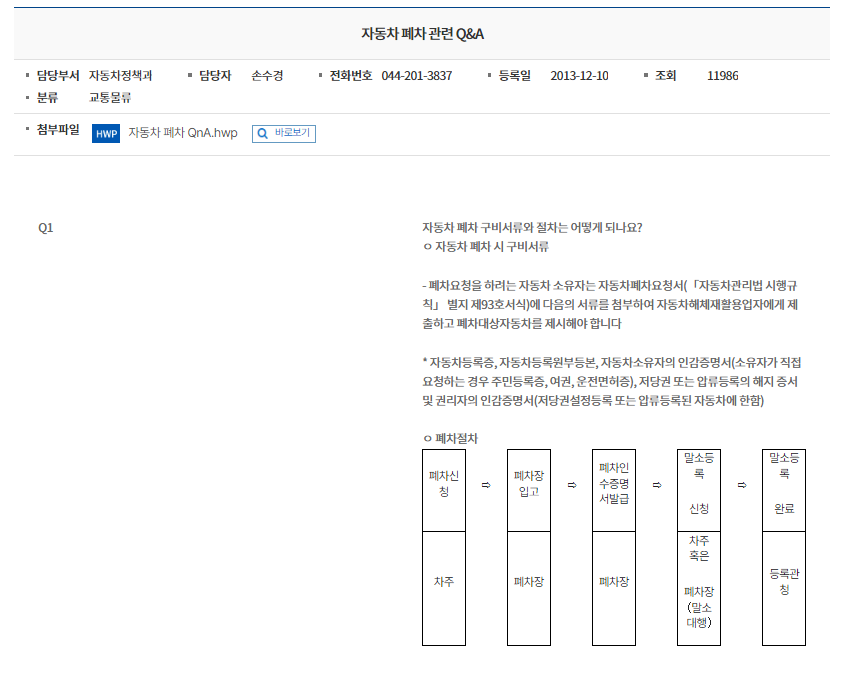Click the bullet icon before 첨부파일
Viewport: 850px width, 687px height.
(27, 133)
